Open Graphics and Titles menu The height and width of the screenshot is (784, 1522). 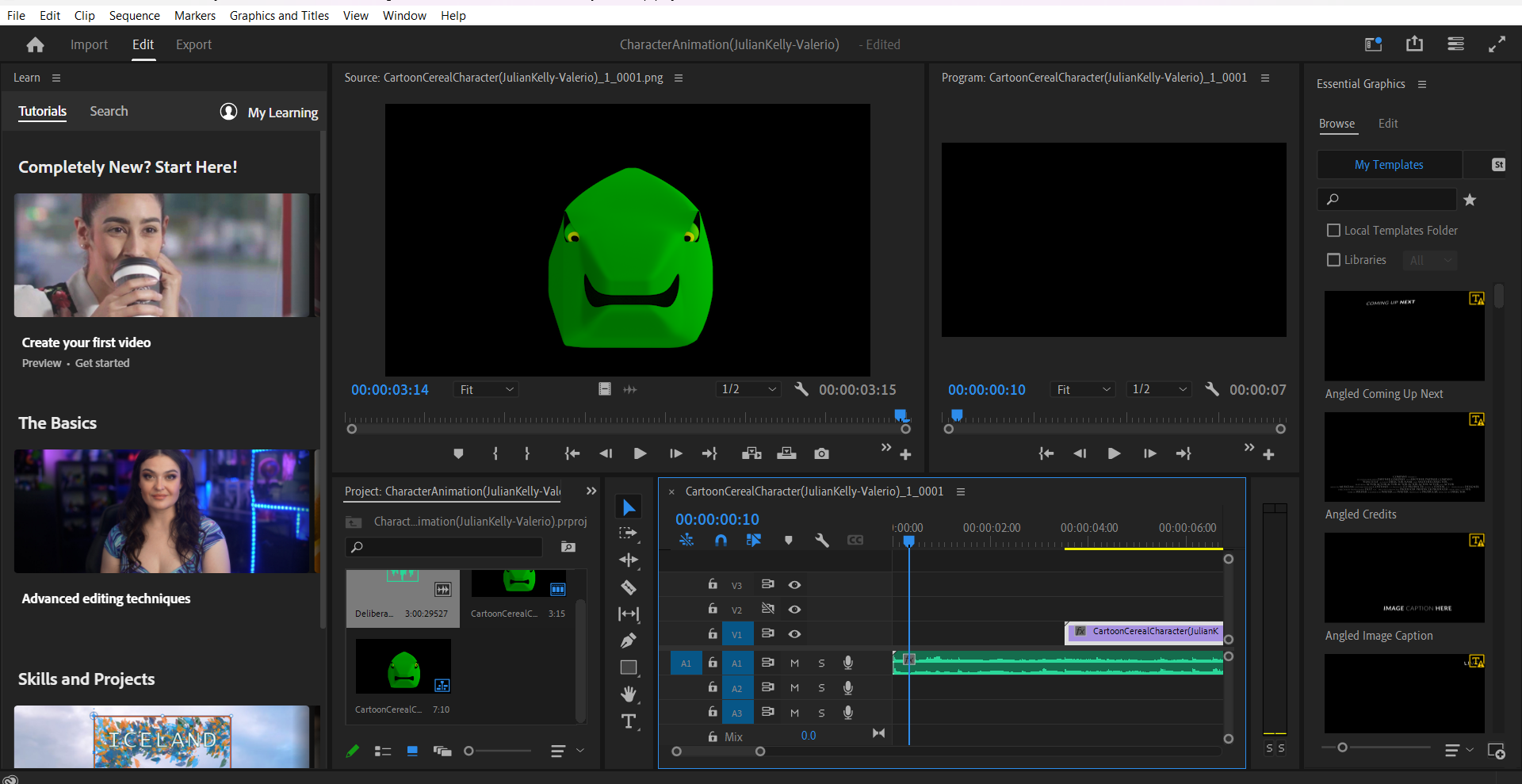click(x=279, y=16)
